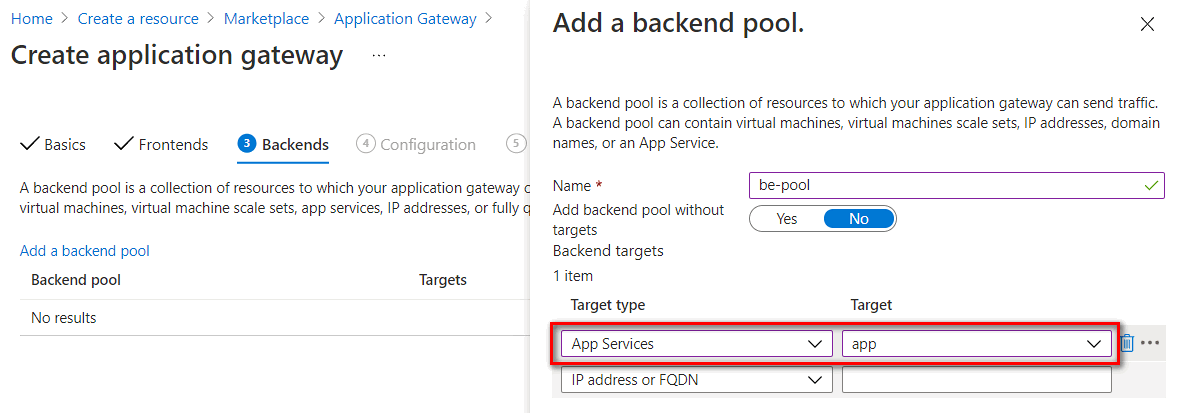Open more options ellipsis for target row
Viewport: 1181px width, 413px height.
[x=1150, y=343]
